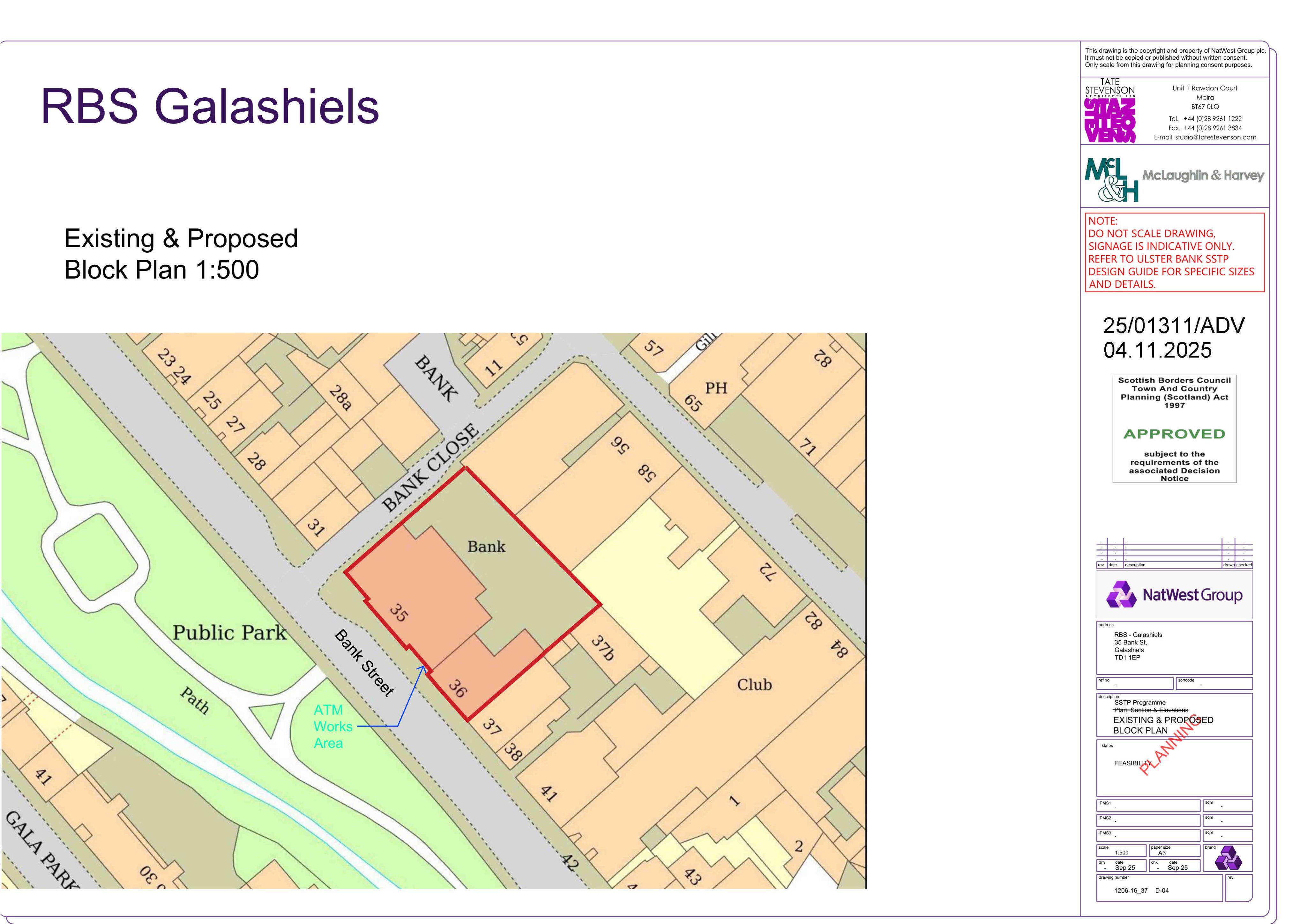The image size is (1307, 924).
Task: Select the fax number '+44 (0)28 9261 3834'
Action: pos(1213,128)
